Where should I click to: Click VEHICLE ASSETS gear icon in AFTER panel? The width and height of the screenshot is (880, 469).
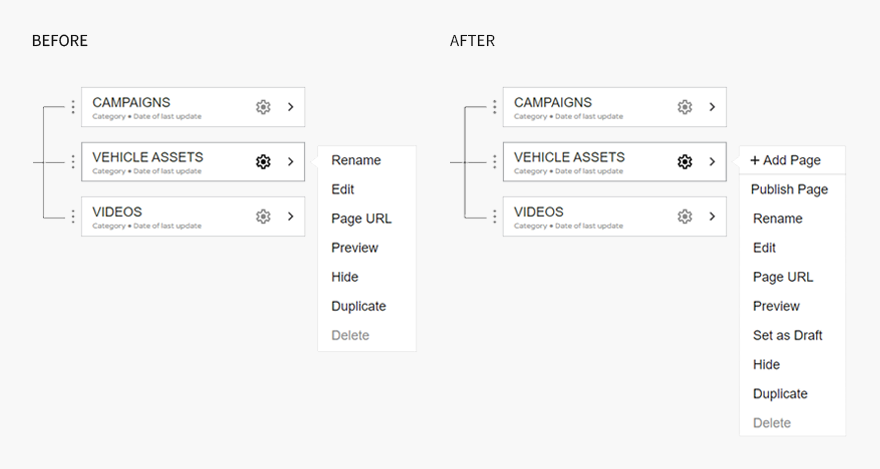(x=685, y=162)
